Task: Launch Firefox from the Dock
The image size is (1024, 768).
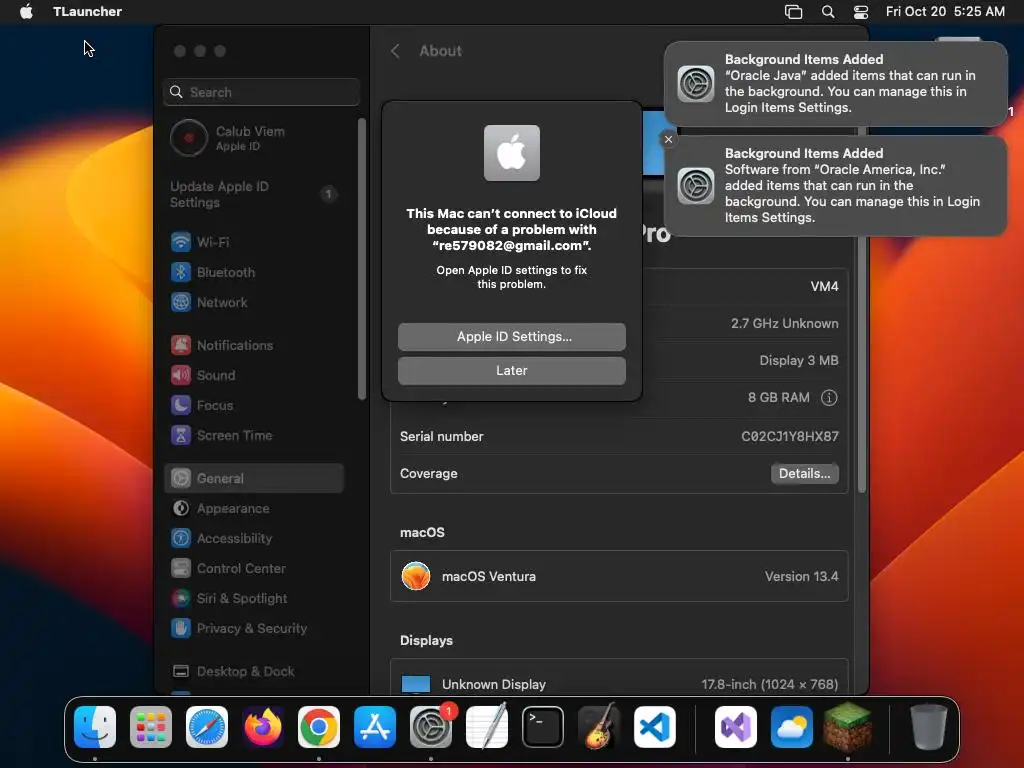Action: point(263,727)
